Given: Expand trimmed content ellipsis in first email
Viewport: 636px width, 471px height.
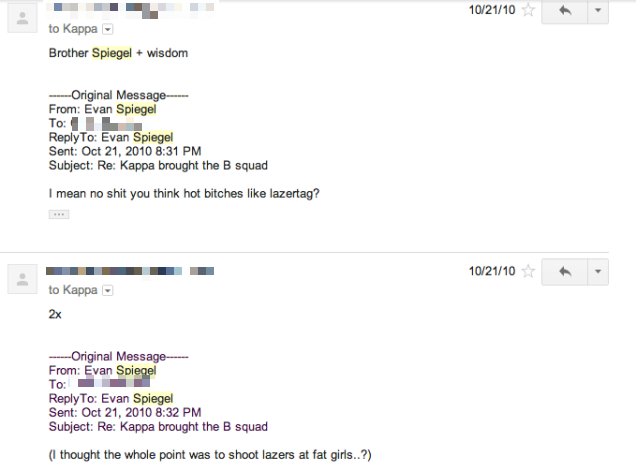Looking at the screenshot, I should pos(59,214).
